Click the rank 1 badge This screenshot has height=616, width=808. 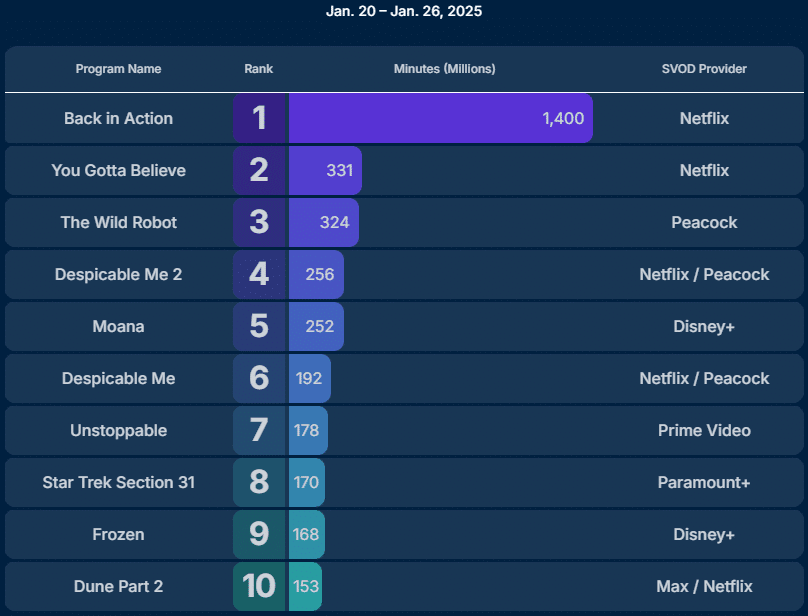click(x=260, y=118)
